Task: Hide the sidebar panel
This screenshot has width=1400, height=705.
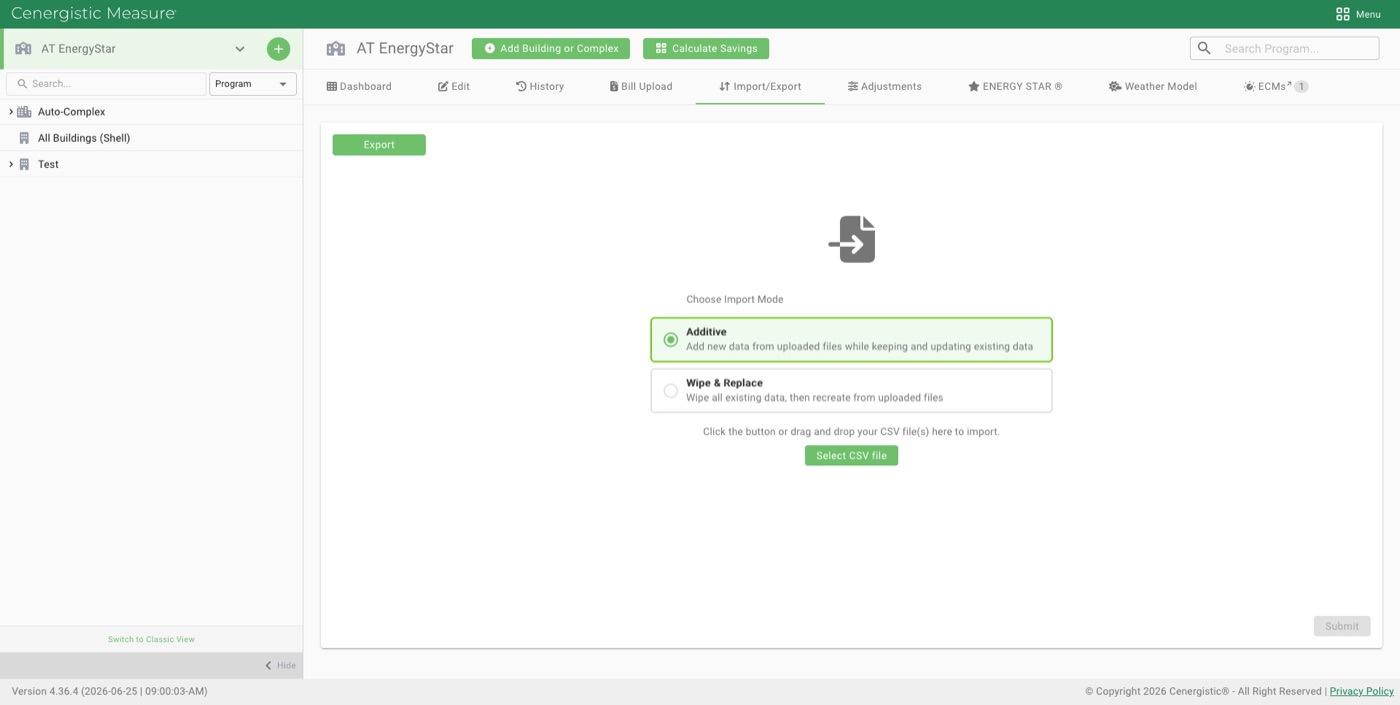Action: tap(280, 666)
